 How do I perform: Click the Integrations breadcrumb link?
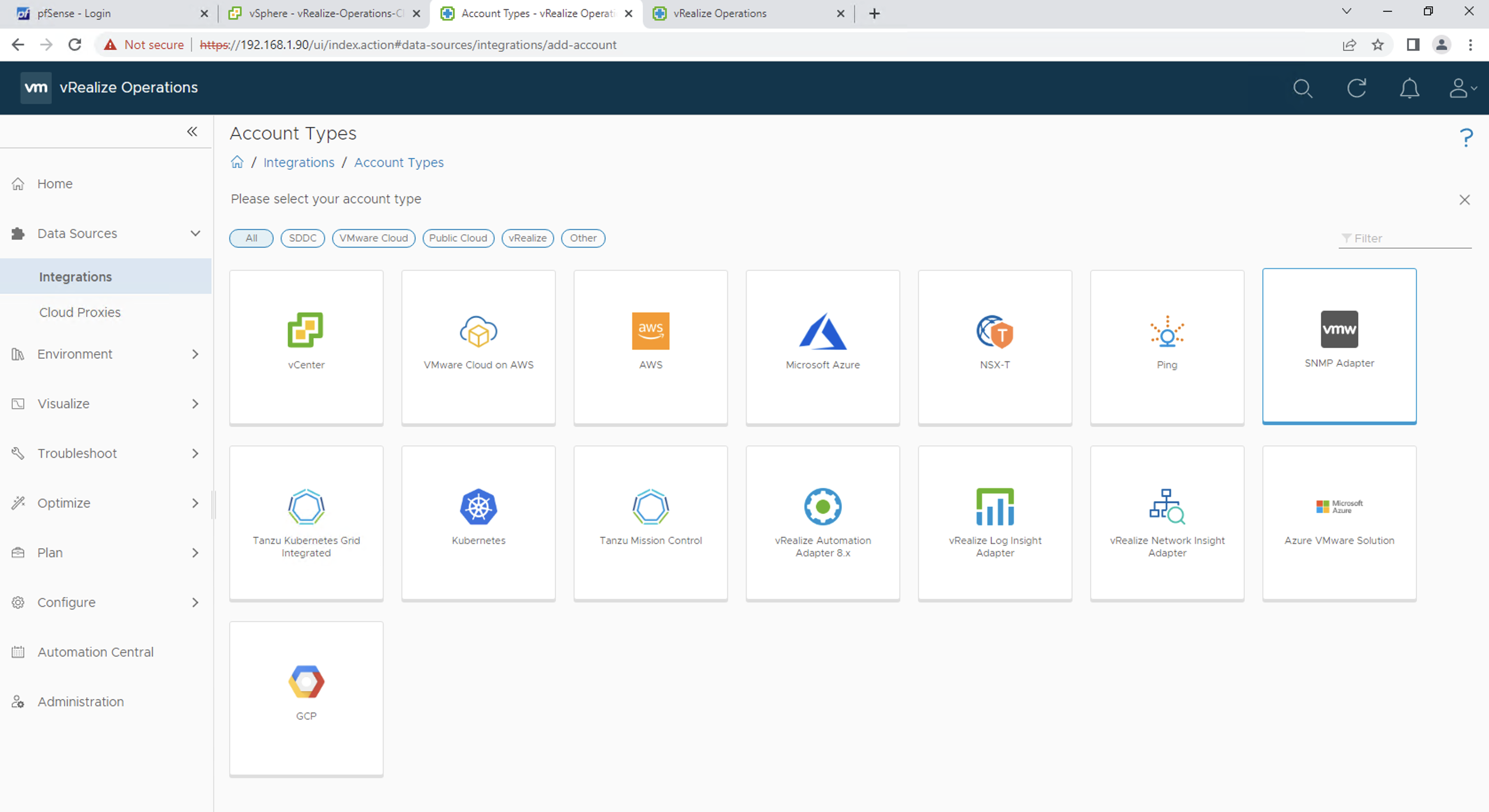tap(299, 162)
